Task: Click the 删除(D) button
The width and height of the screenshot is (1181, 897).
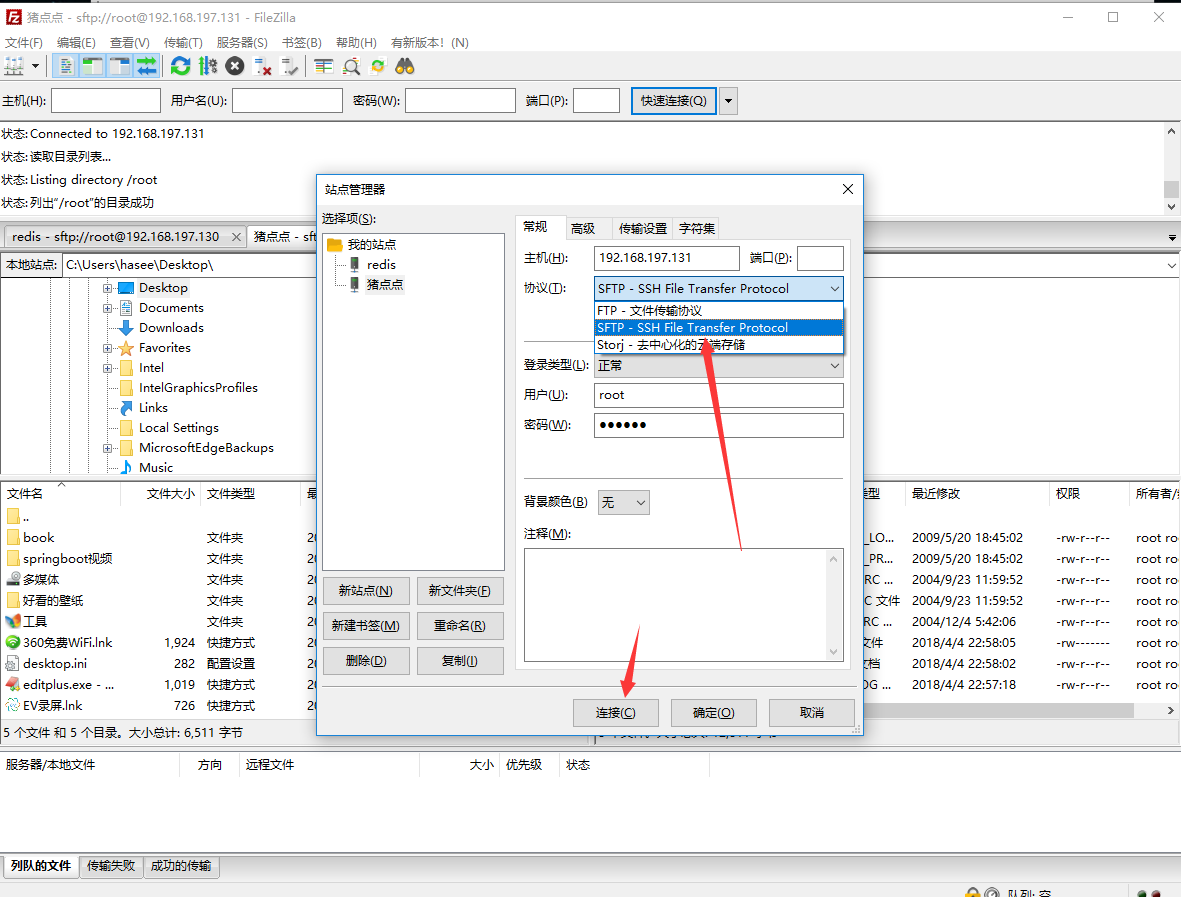Action: tap(366, 661)
